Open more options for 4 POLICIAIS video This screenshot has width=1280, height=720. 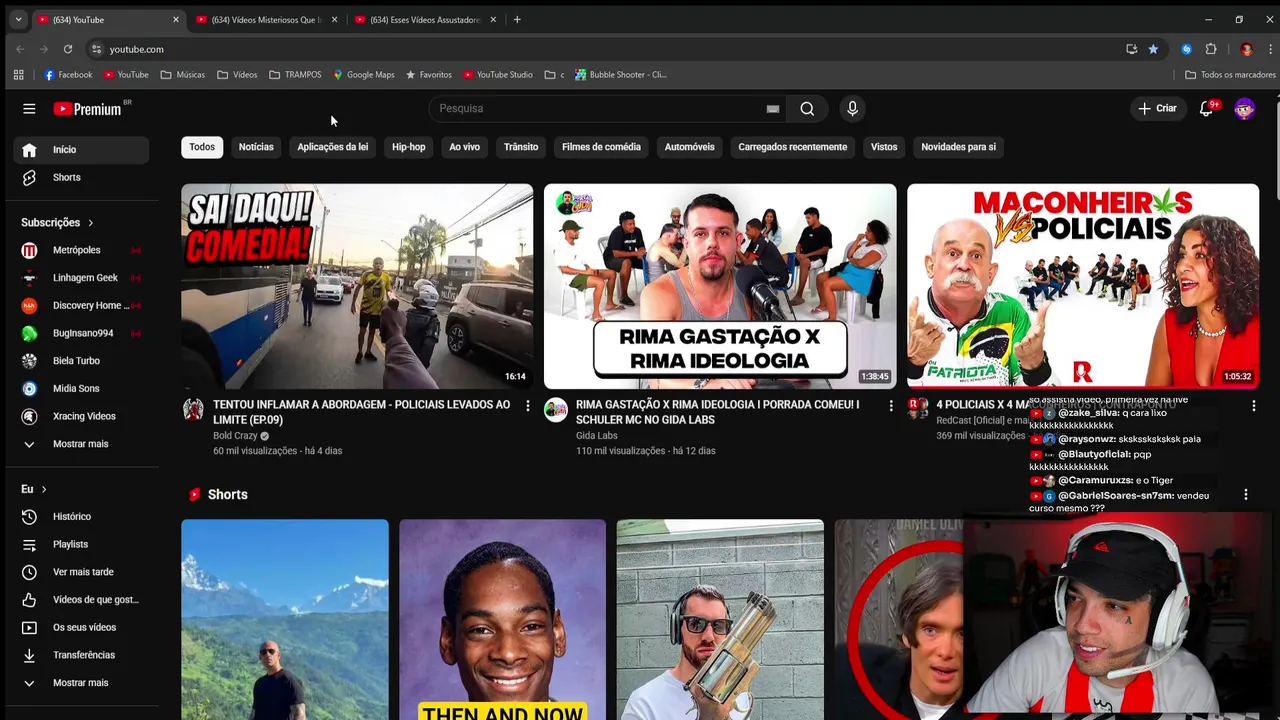[1254, 405]
